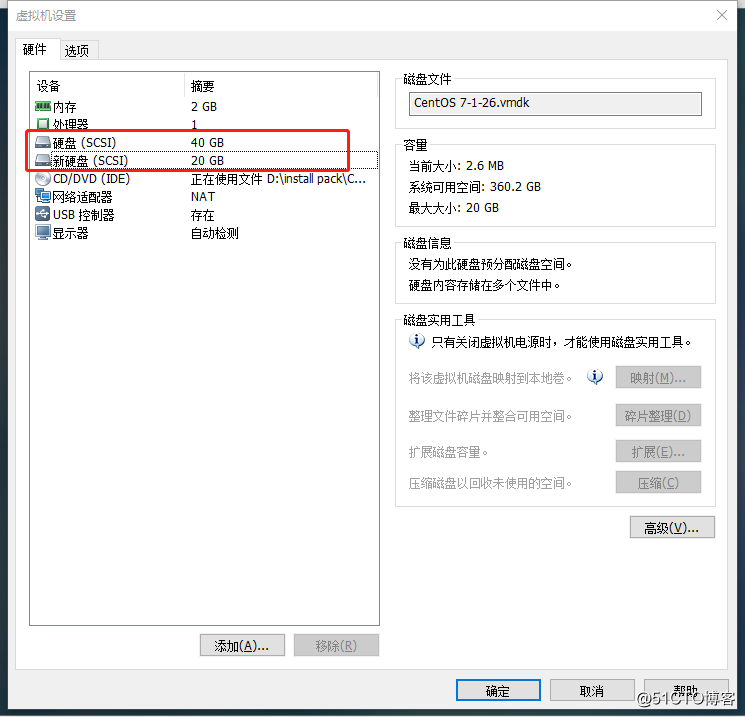This screenshot has height=717, width=745.
Task: Click the CD/DVD (IDE) disc icon
Action: click(x=43, y=179)
